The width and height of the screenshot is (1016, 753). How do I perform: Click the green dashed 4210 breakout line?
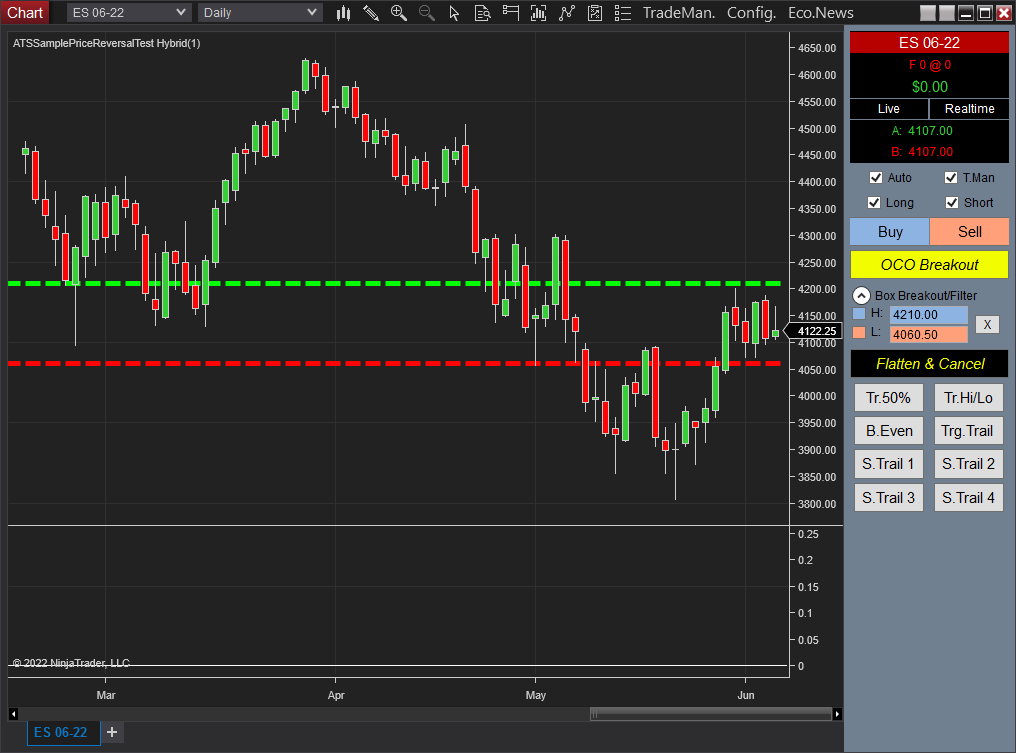coord(394,283)
